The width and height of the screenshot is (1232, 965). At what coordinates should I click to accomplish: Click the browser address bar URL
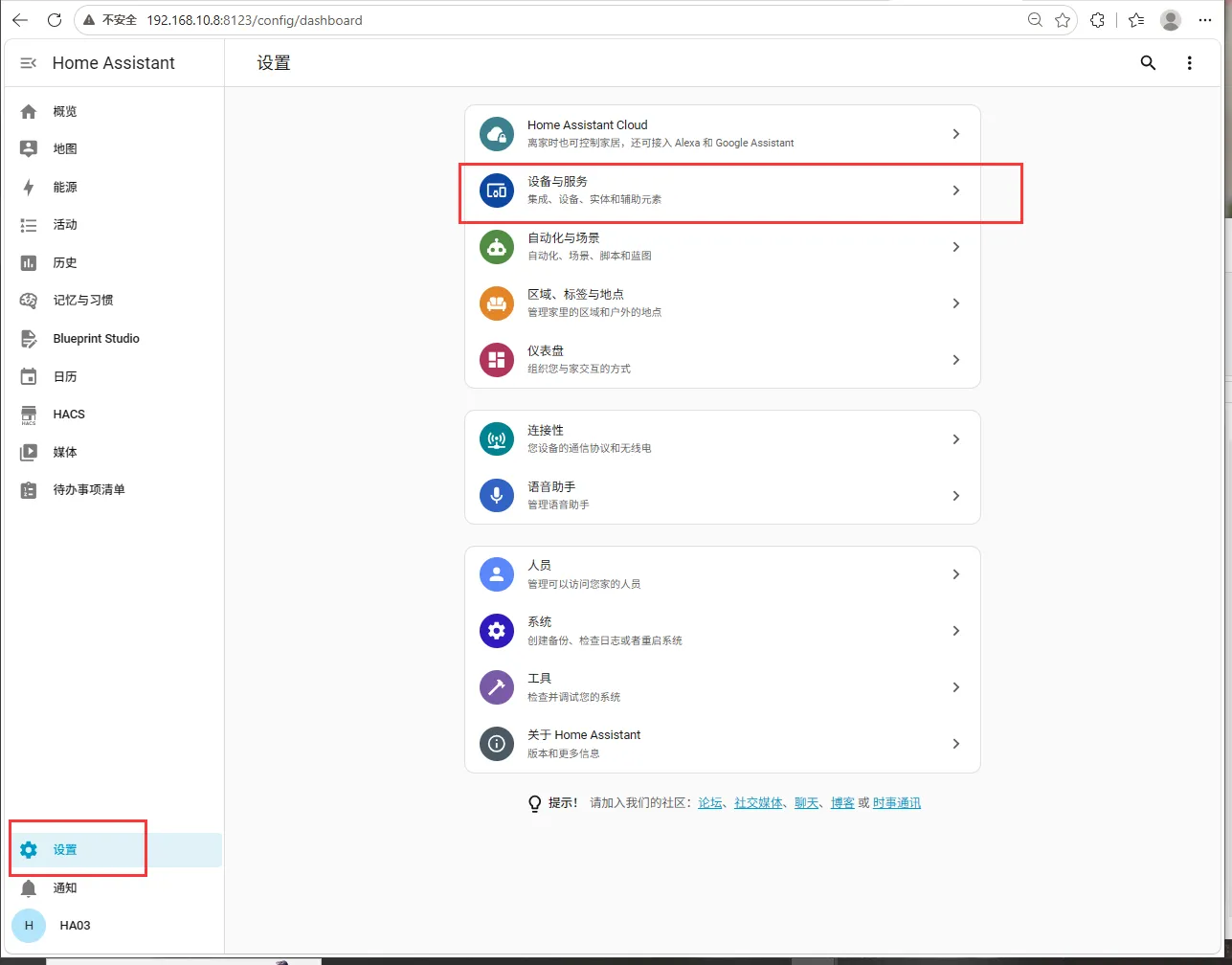tap(255, 20)
